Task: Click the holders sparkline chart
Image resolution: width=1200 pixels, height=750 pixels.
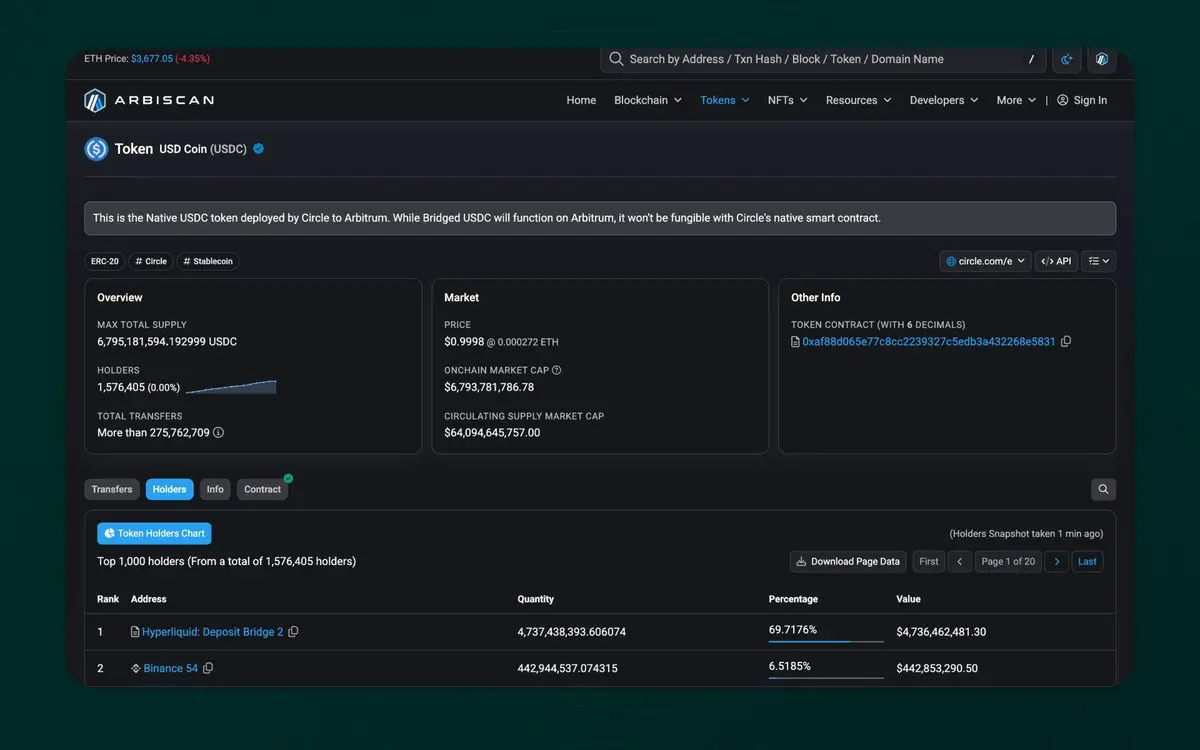Action: (x=231, y=387)
